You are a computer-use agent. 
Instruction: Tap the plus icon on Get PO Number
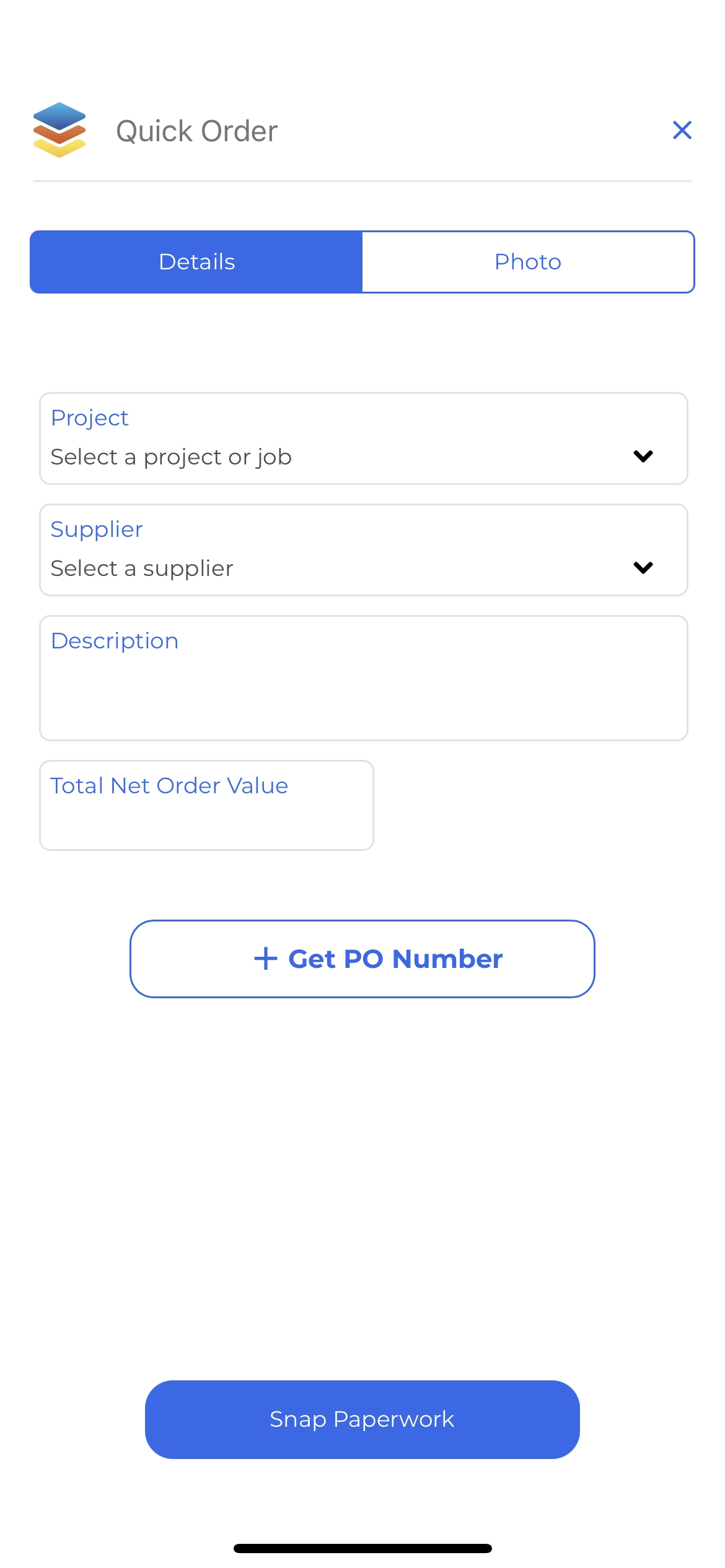click(265, 959)
